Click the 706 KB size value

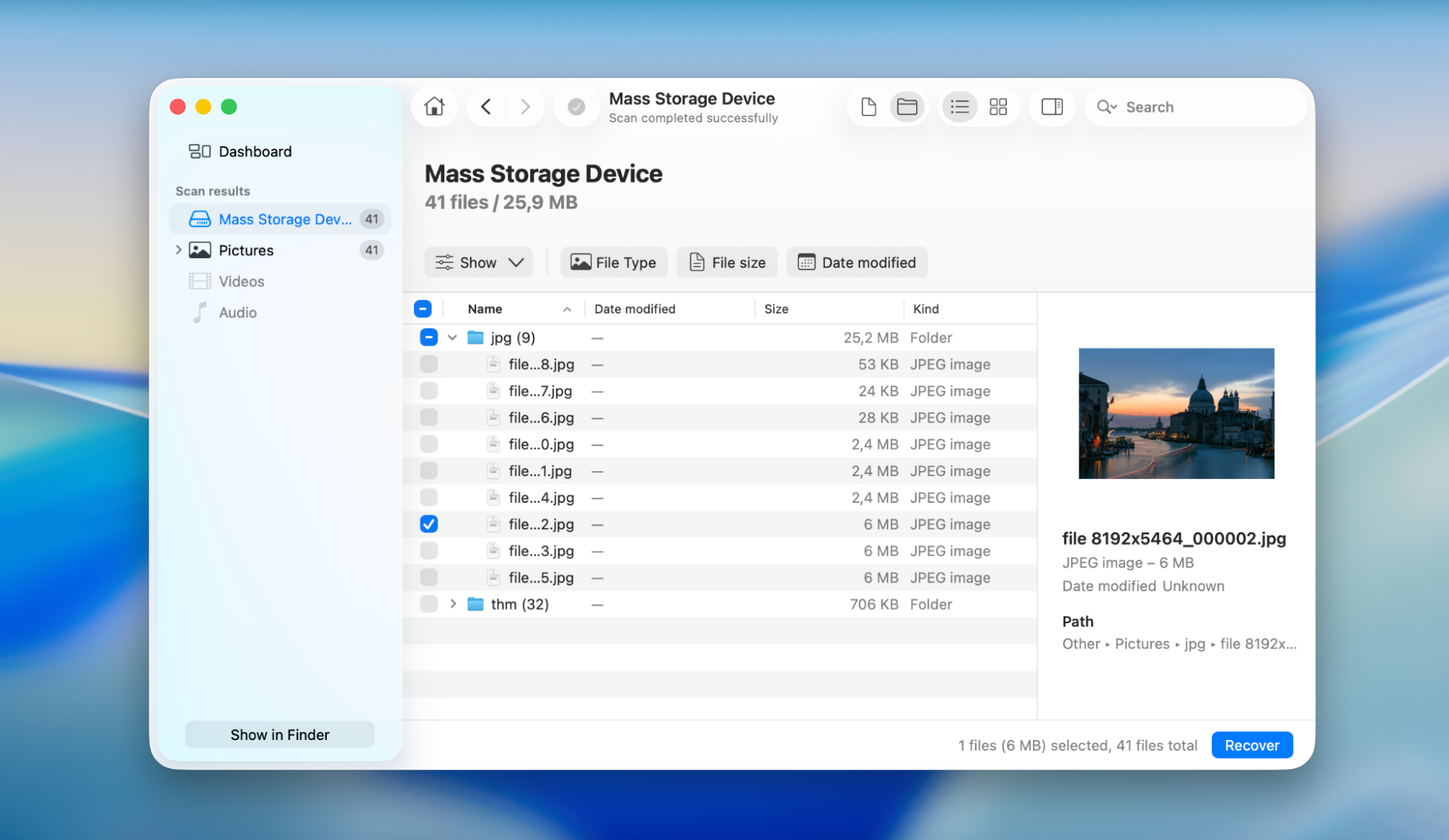click(x=873, y=604)
